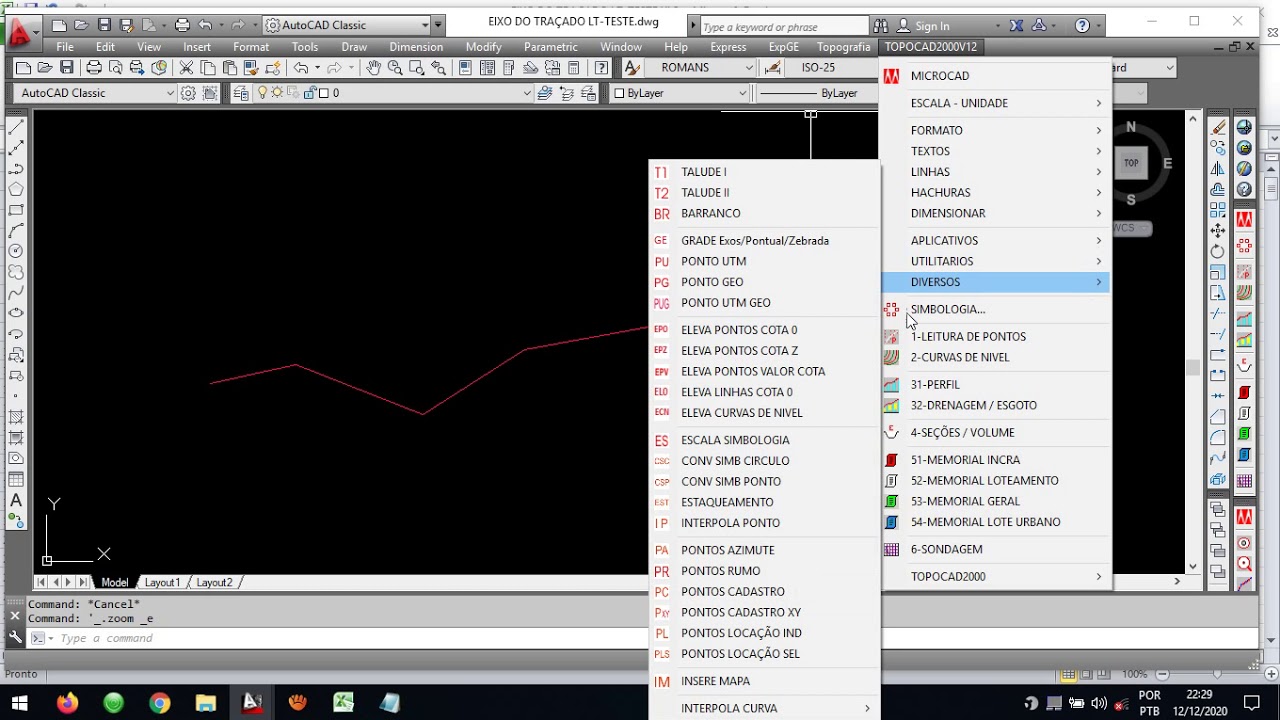Click the Windows Start button
Screen dimensions: 1280x720
(20, 703)
